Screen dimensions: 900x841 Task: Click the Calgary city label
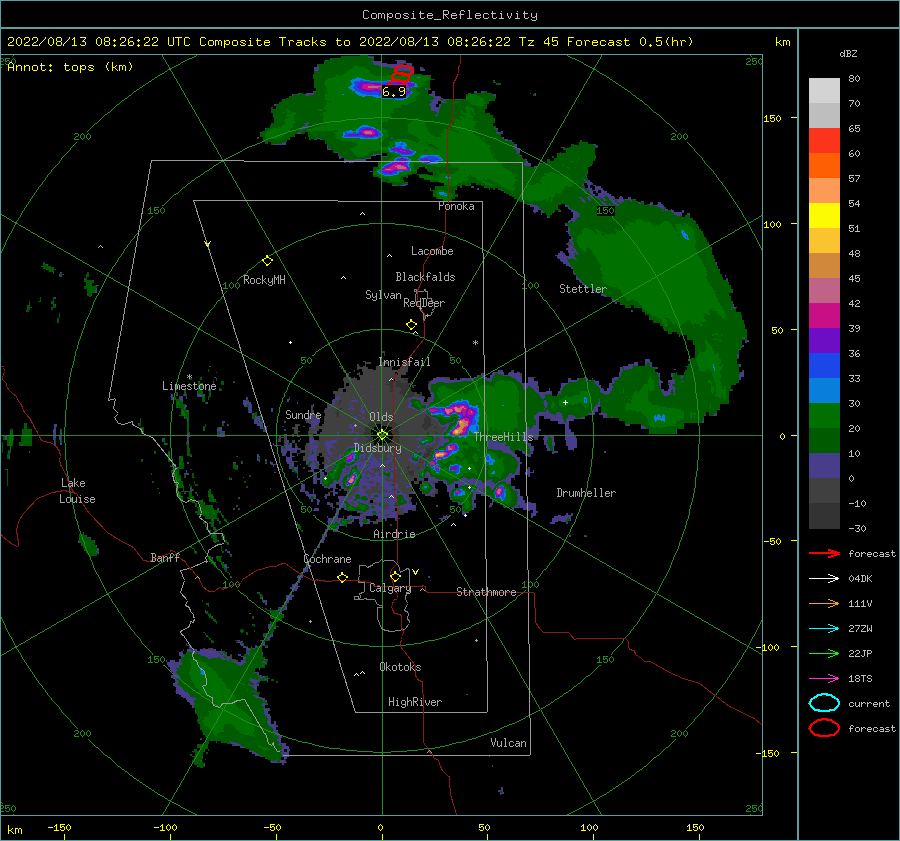pos(390,588)
